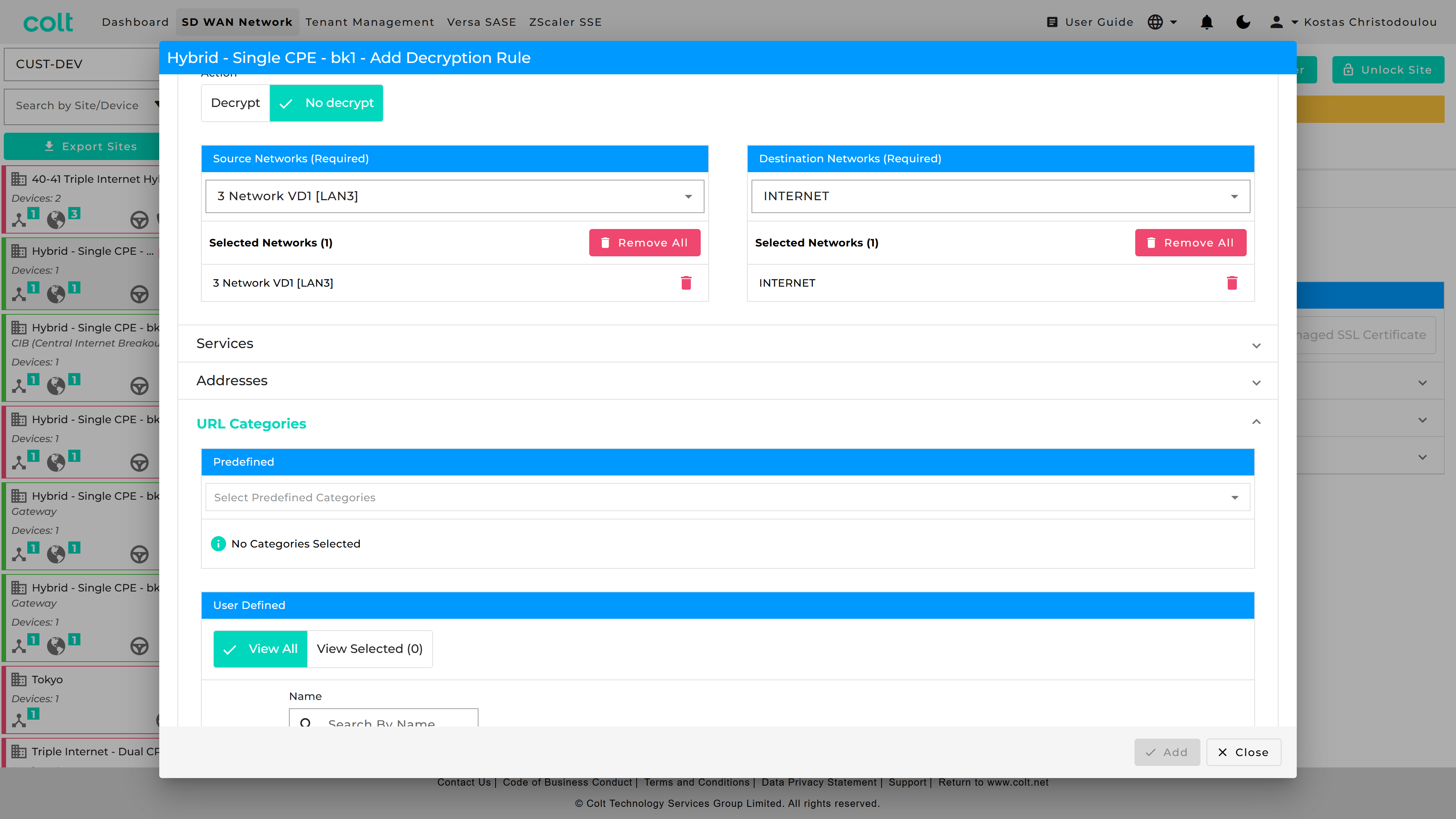
Task: Open Destination Networks dropdown
Action: [1001, 196]
